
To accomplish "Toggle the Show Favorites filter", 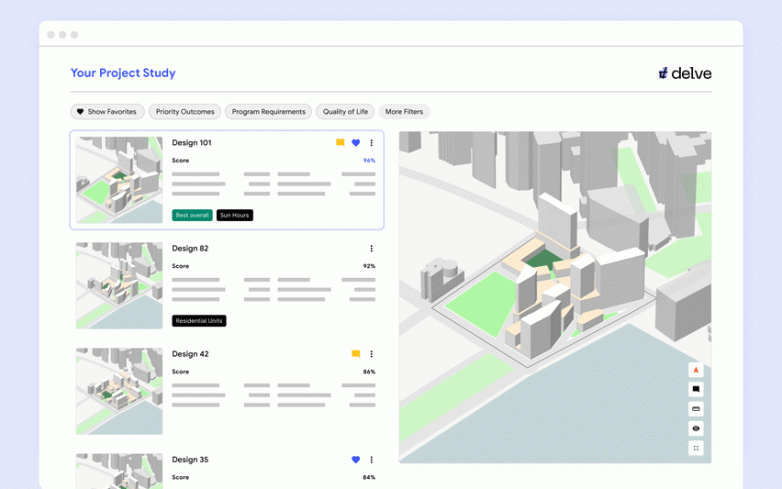I will tap(107, 112).
